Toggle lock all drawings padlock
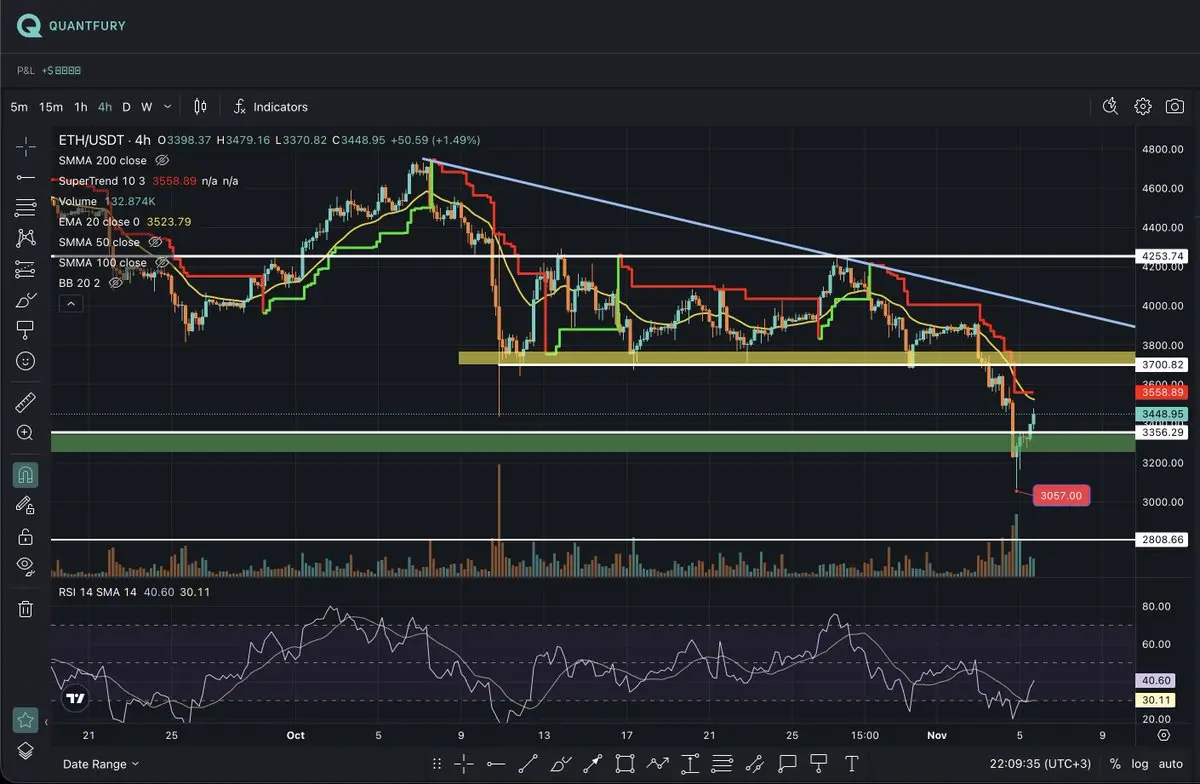This screenshot has width=1200, height=784. 25,536
